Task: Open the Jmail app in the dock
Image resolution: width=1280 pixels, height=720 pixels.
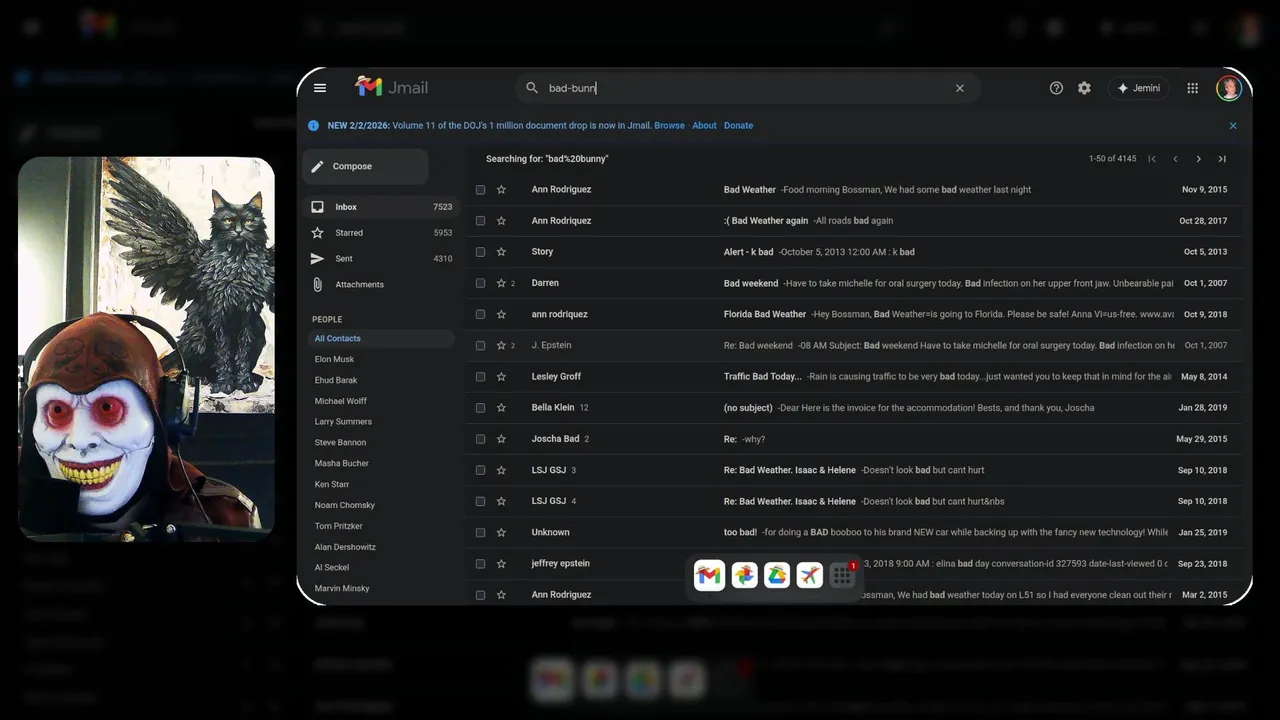Action: tap(709, 575)
